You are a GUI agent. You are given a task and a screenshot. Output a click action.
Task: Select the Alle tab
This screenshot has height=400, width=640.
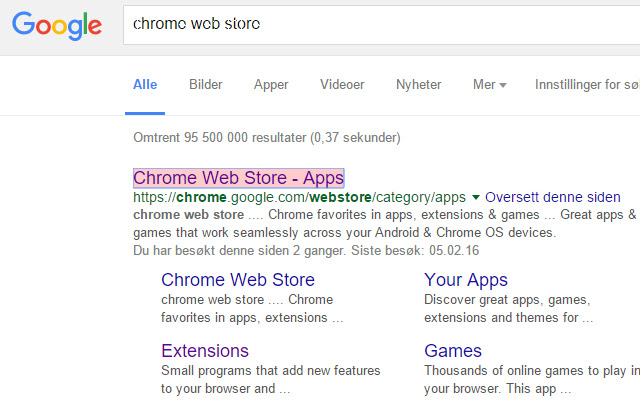point(145,84)
